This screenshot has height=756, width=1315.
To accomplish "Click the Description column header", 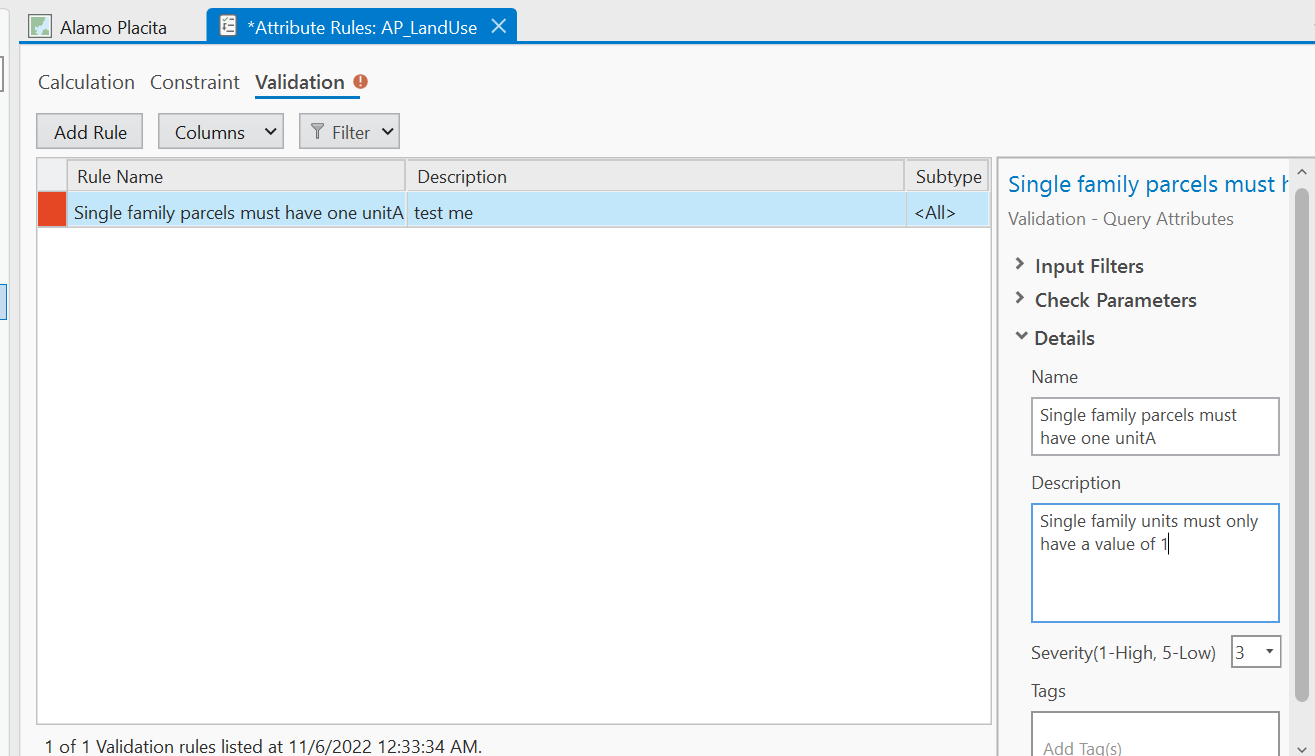I will coord(655,176).
